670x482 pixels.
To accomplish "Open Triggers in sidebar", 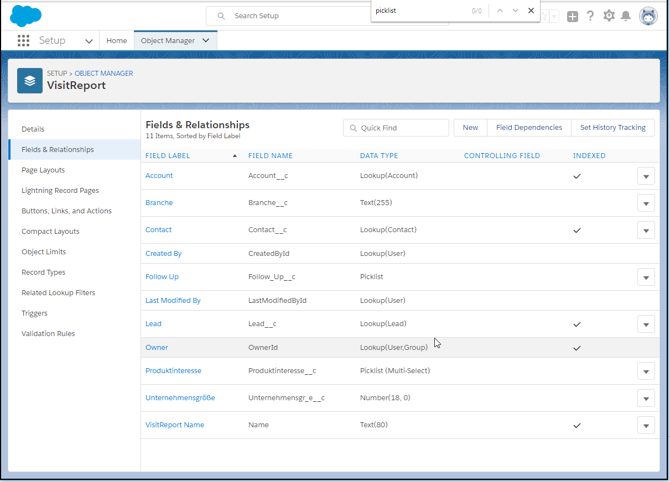I will coord(35,313).
